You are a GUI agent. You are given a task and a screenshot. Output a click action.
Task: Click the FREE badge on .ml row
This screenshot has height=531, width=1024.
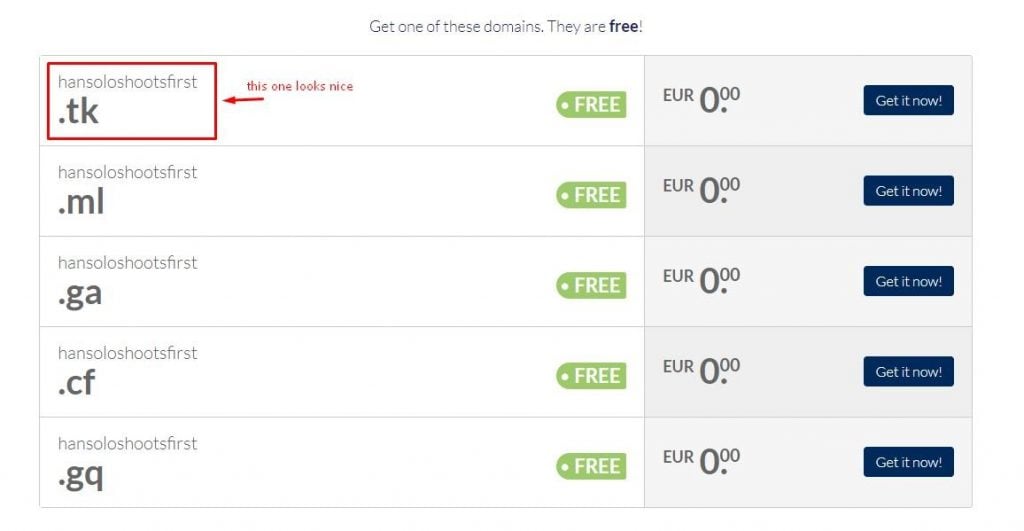[591, 195]
